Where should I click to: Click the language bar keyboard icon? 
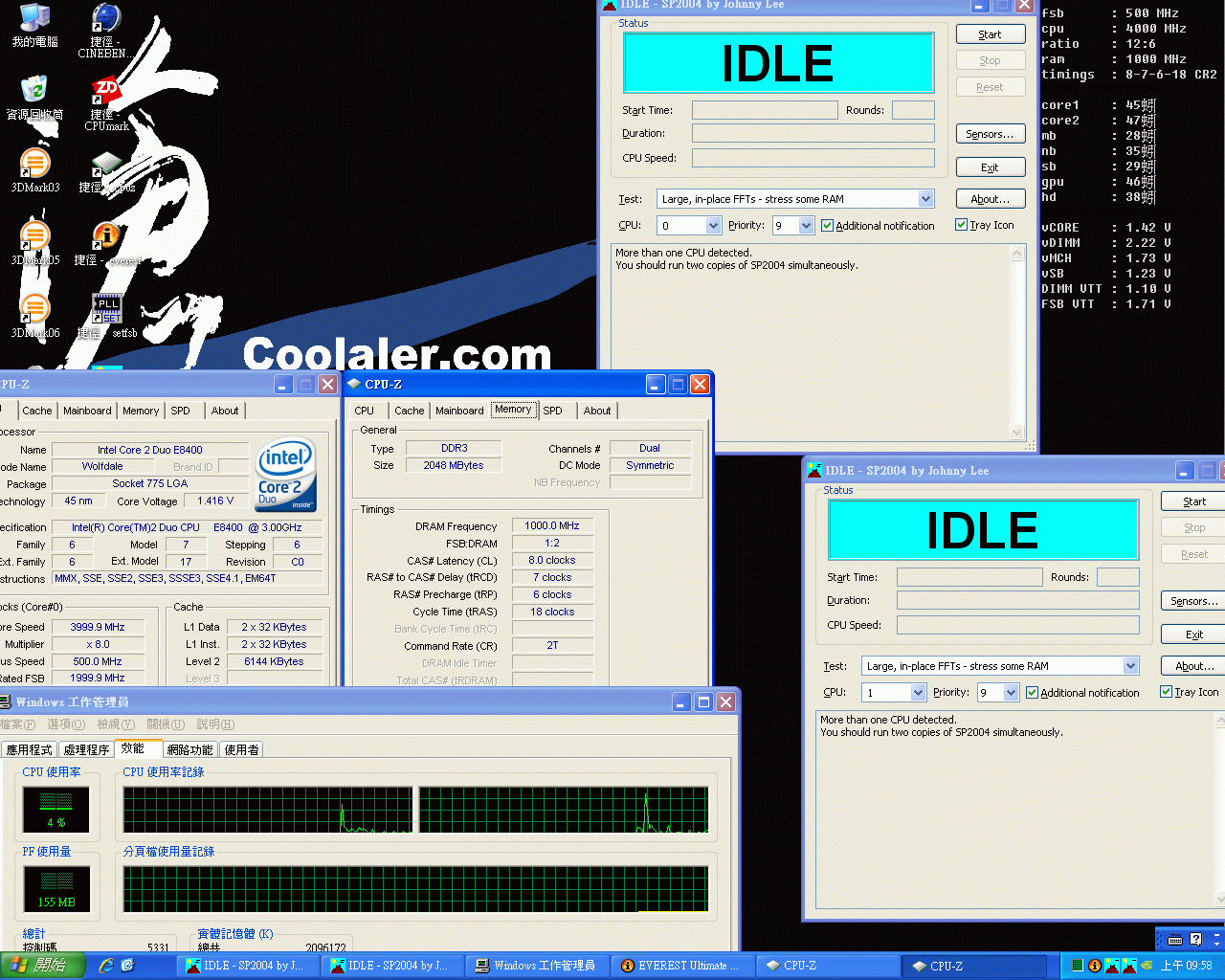click(x=1175, y=940)
